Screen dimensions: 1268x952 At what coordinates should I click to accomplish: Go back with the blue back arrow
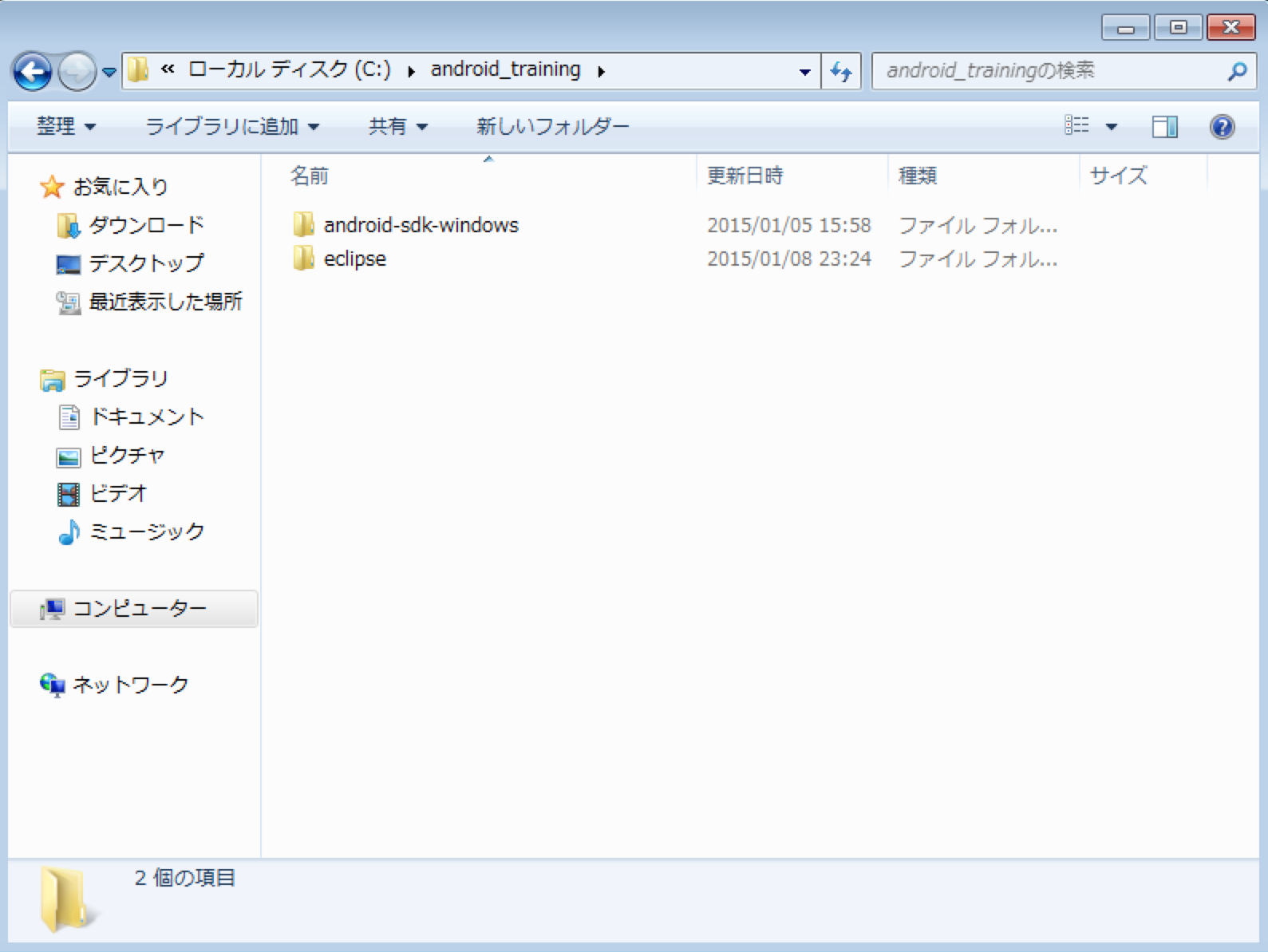pyautogui.click(x=33, y=72)
